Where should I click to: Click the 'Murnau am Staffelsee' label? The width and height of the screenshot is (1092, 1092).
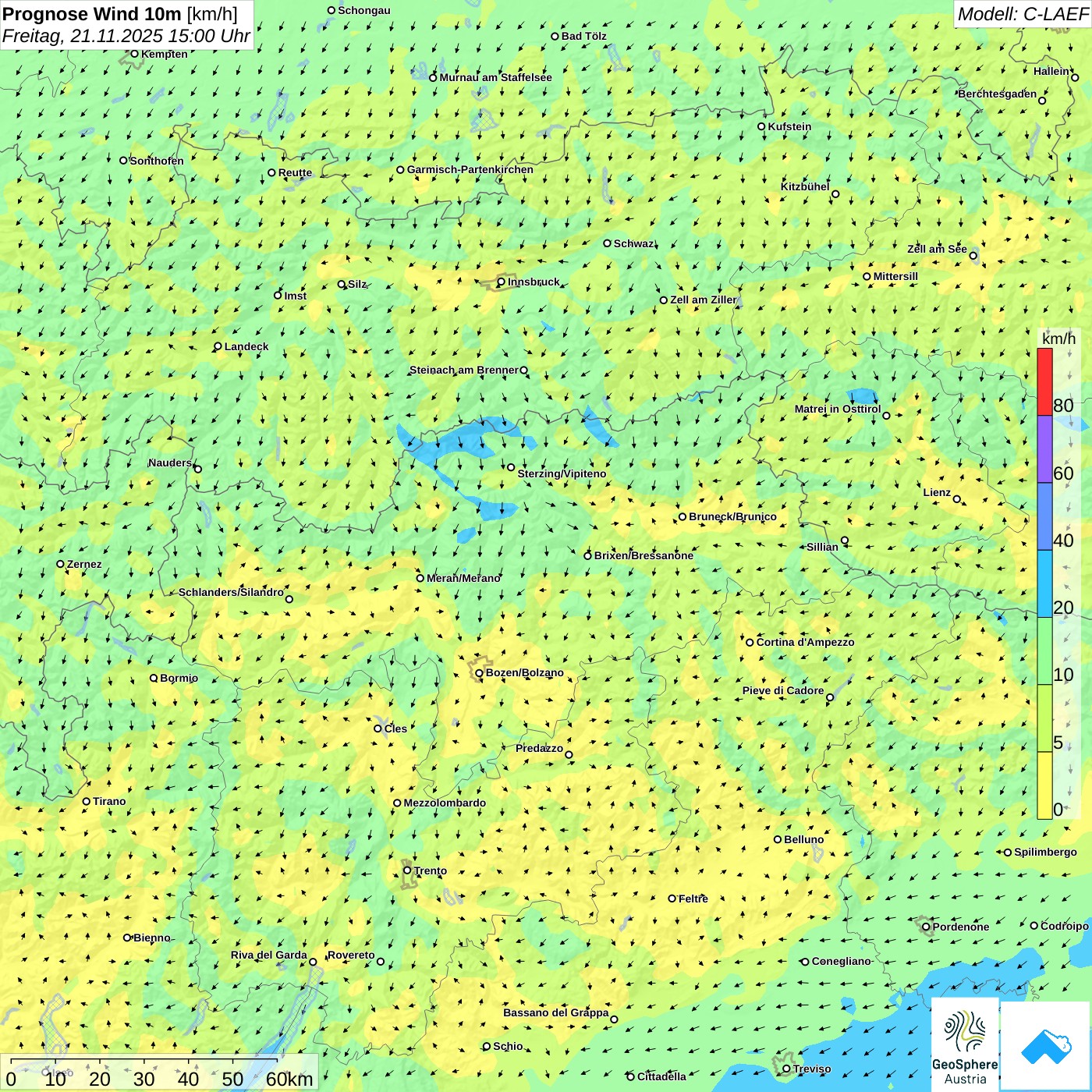(x=495, y=77)
